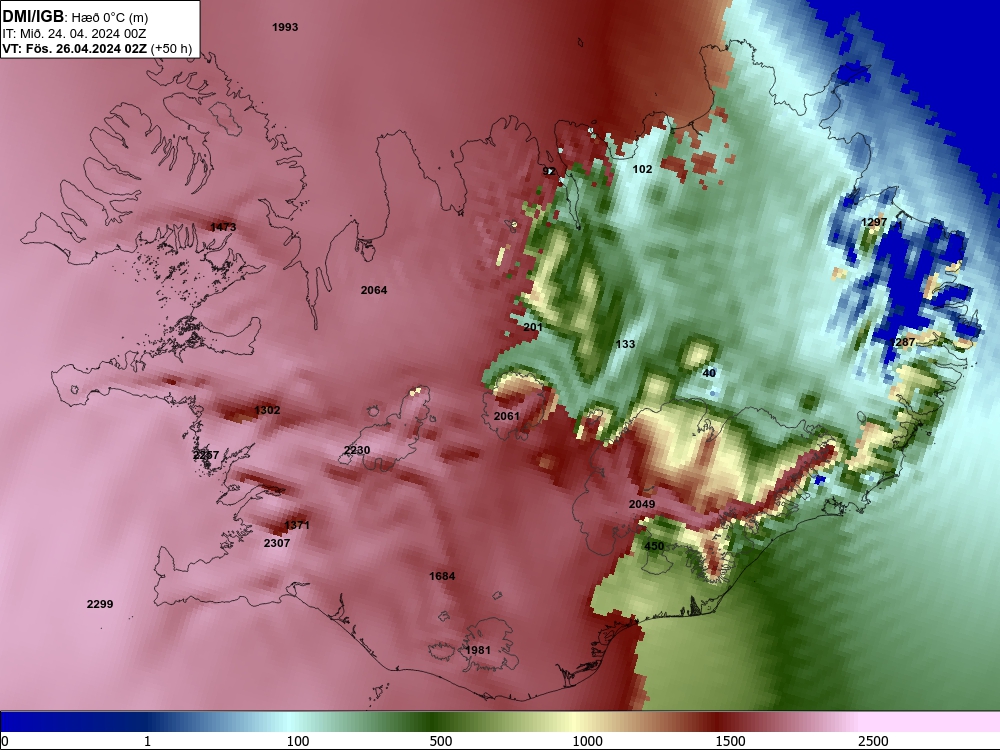Select the map value 1473
This screenshot has height=750, width=1000.
[223, 227]
